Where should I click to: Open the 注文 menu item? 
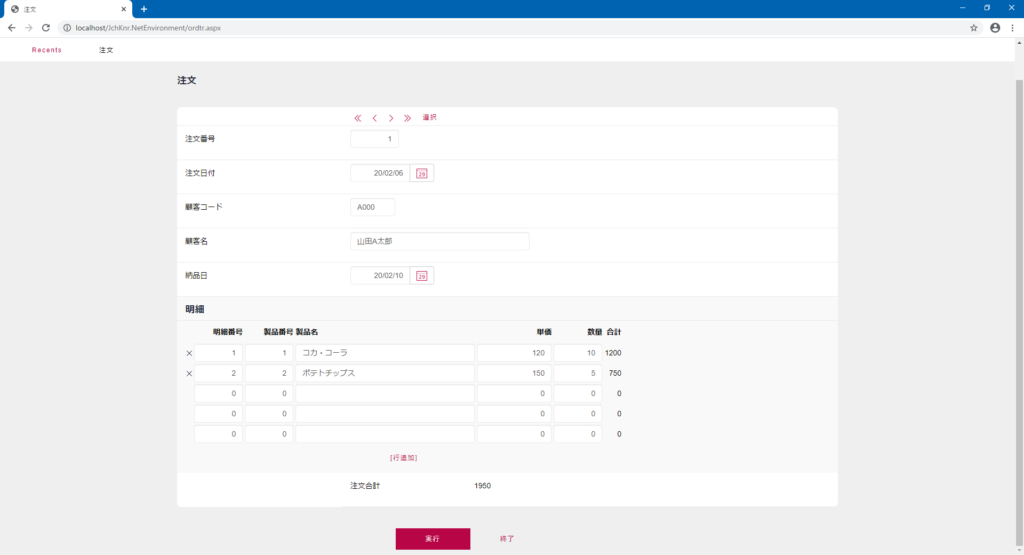tap(106, 50)
